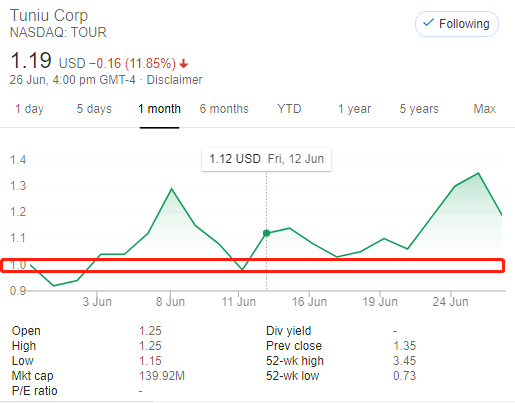Click the Low value 1.15
Image resolution: width=515 pixels, height=403 pixels.
click(x=150, y=361)
